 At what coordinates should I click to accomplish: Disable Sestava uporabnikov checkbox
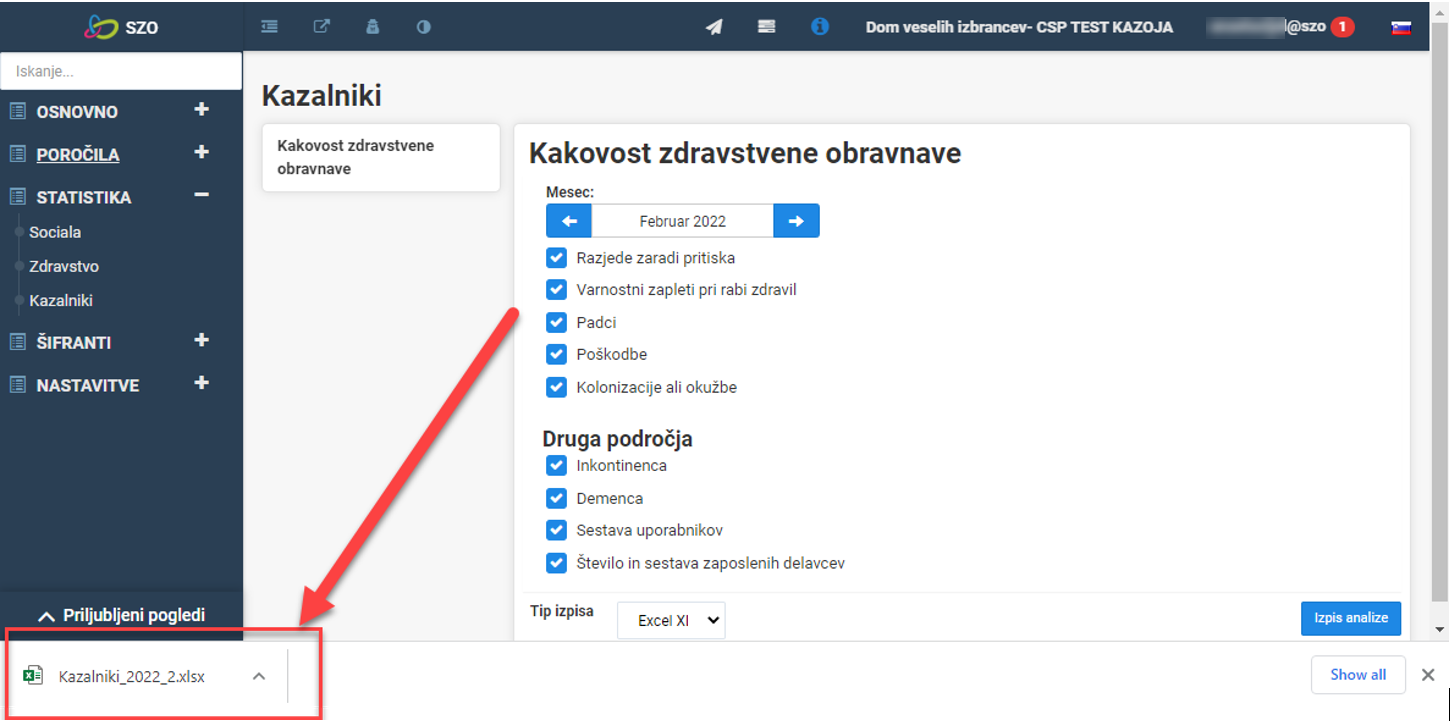tap(557, 530)
